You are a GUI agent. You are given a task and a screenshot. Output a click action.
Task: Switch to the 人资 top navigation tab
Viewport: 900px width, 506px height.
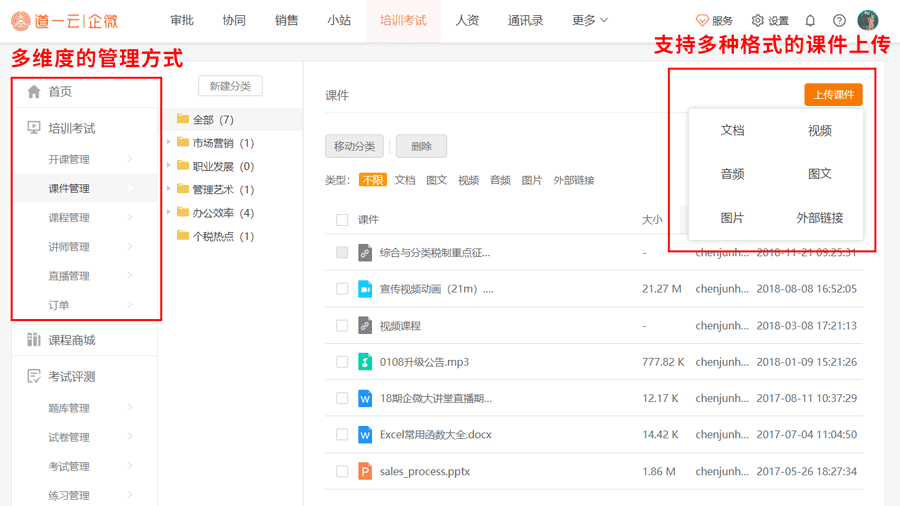click(x=467, y=21)
